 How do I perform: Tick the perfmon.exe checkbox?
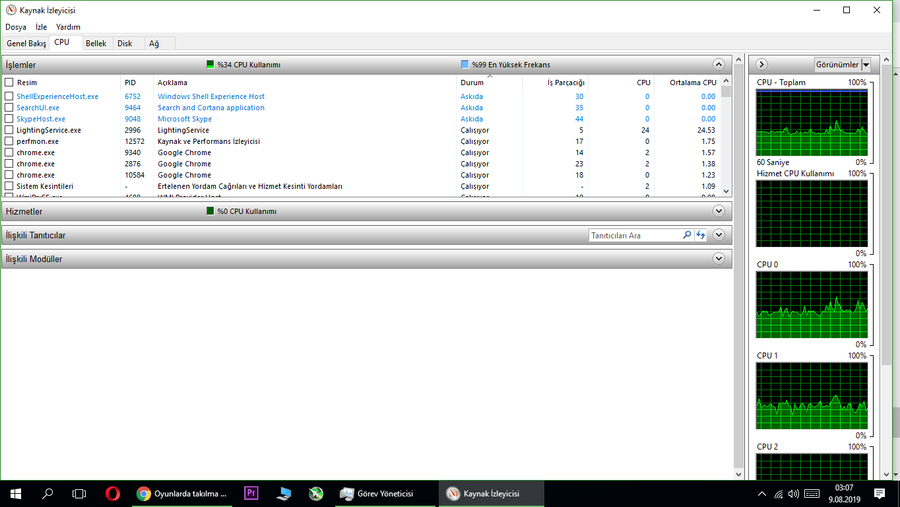pos(9,141)
